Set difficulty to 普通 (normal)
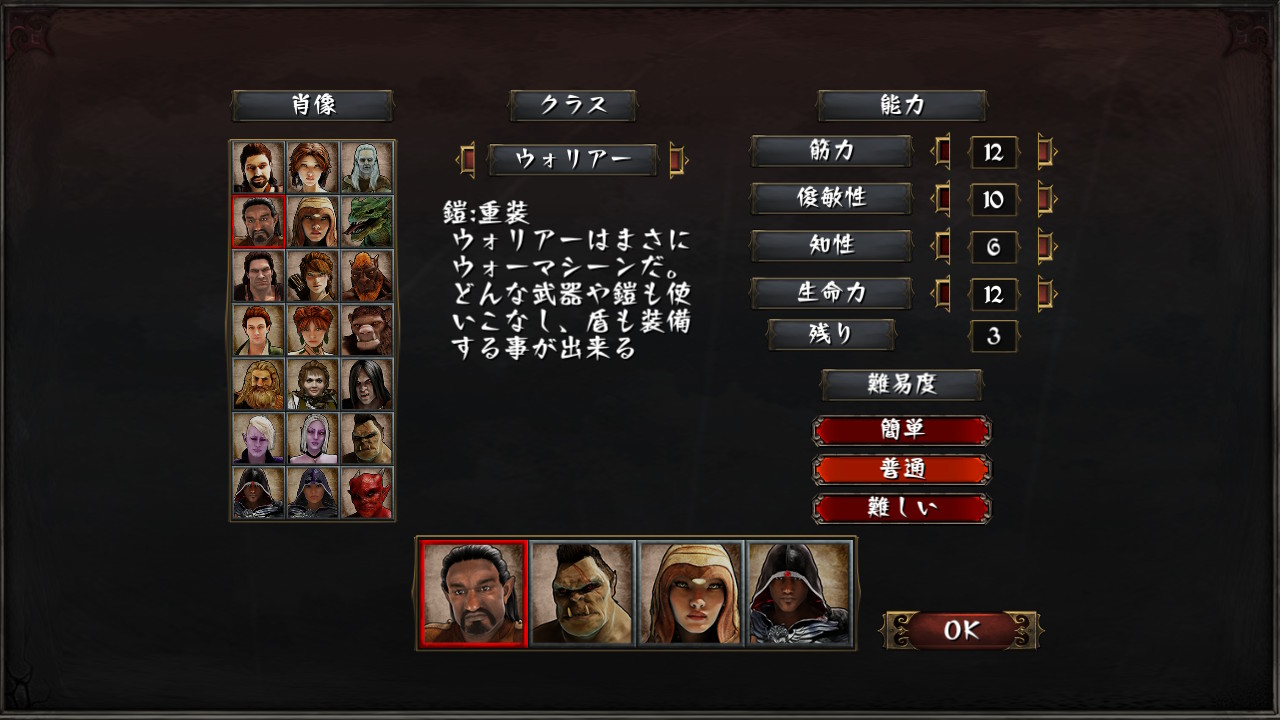 pos(902,469)
